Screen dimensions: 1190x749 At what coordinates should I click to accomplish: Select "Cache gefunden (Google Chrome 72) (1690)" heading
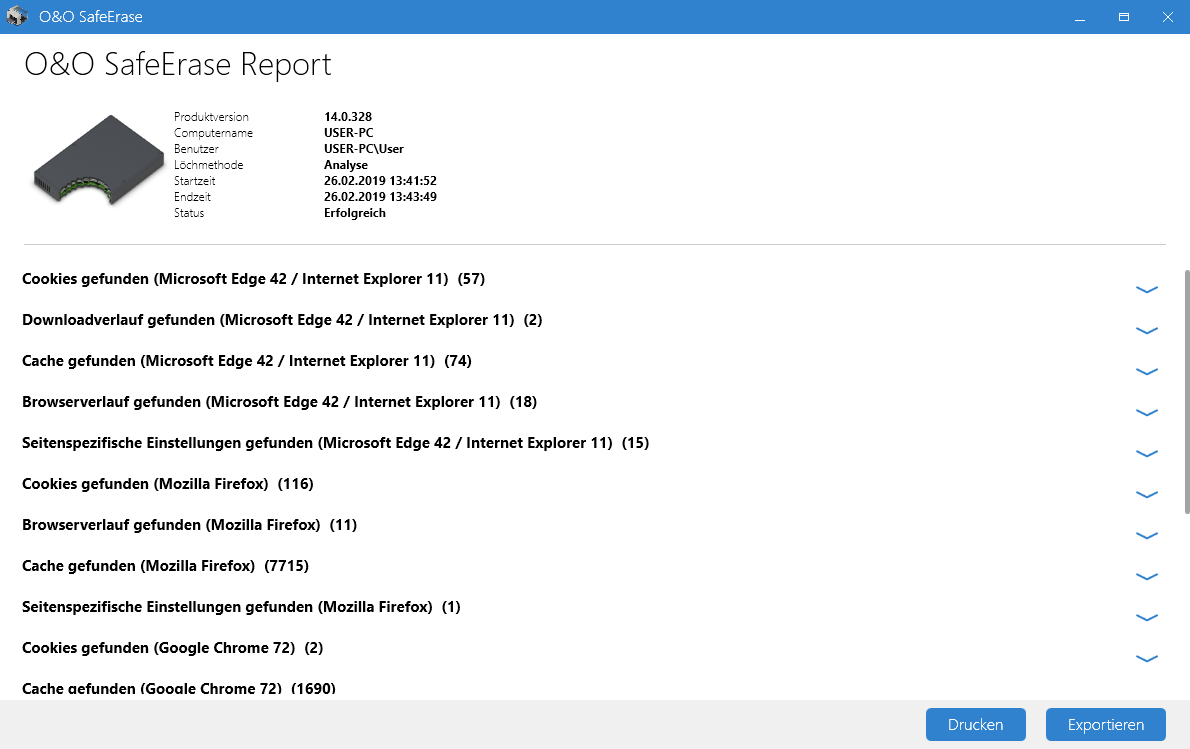179,689
